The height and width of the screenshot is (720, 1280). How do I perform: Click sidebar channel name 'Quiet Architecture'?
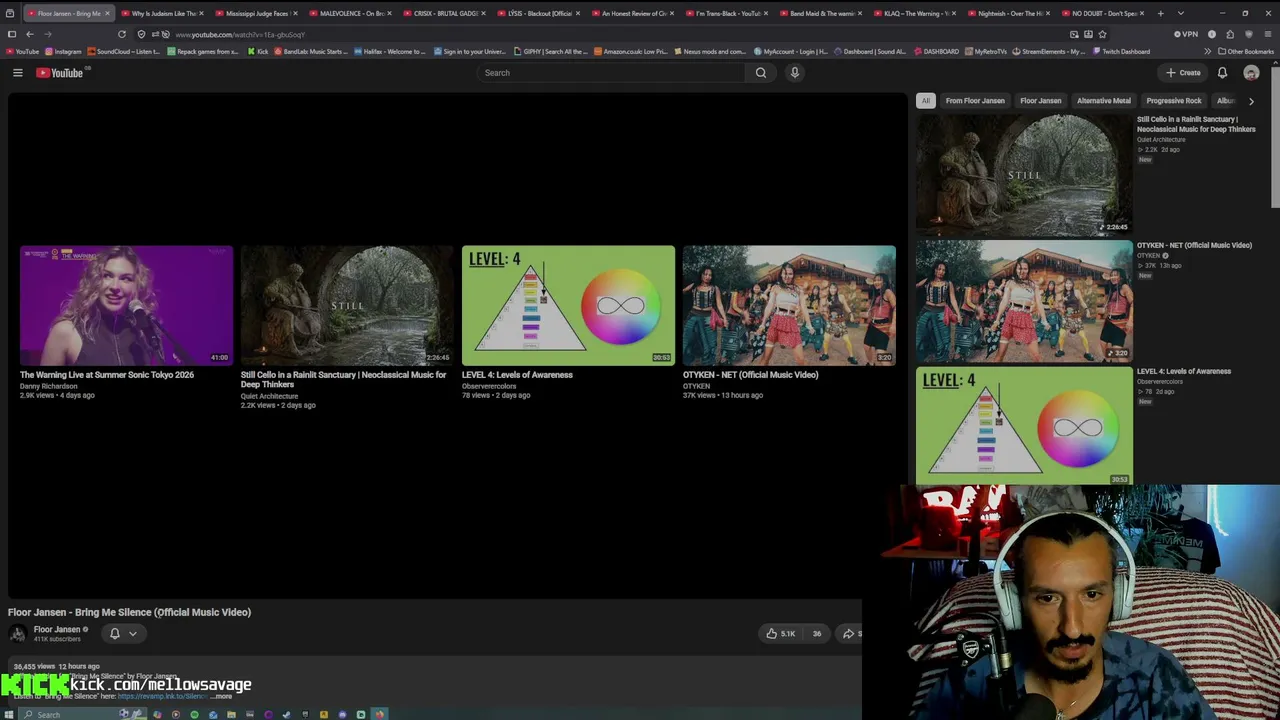click(x=1161, y=140)
